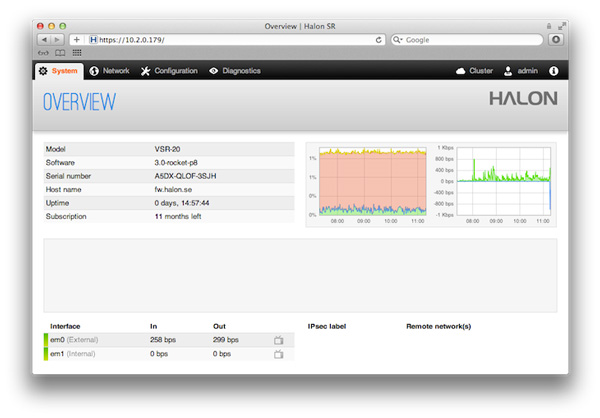Open the reading list glasses icon
Viewport: 600px width, 418px height.
(x=43, y=53)
